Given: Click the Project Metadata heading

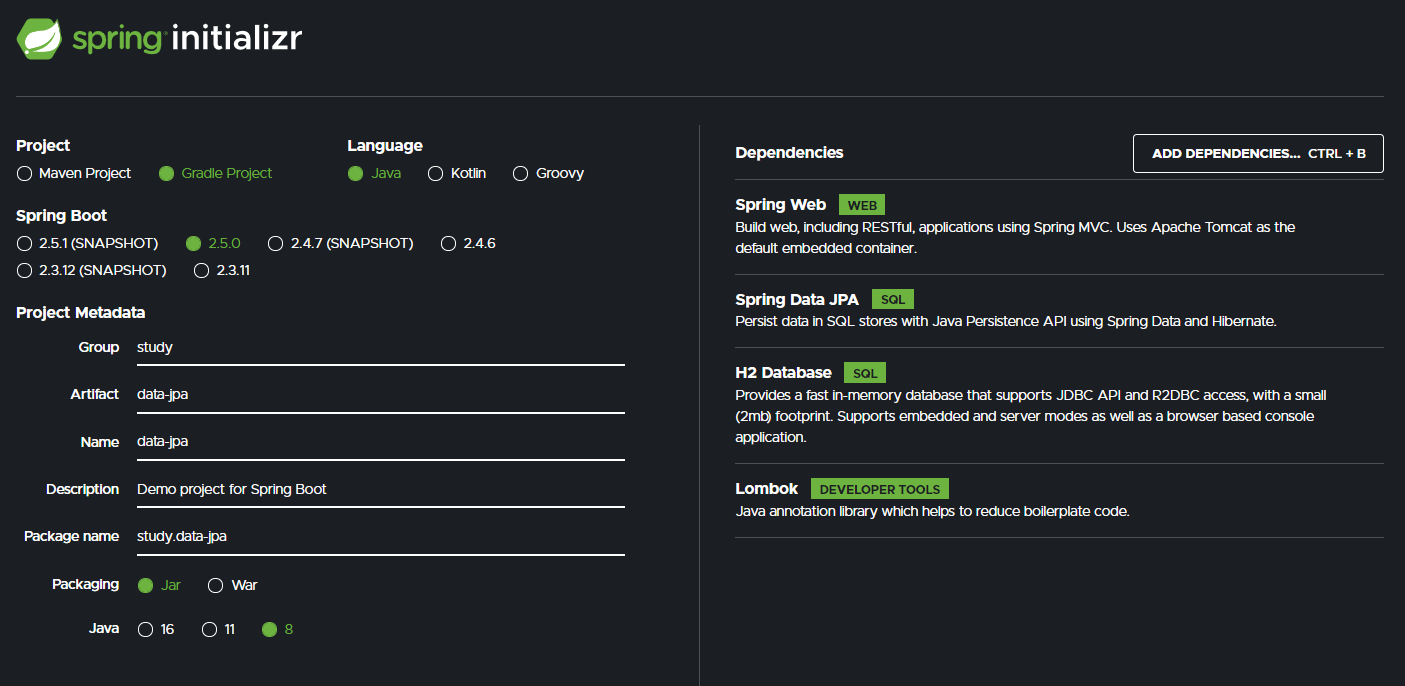Looking at the screenshot, I should 81,313.
